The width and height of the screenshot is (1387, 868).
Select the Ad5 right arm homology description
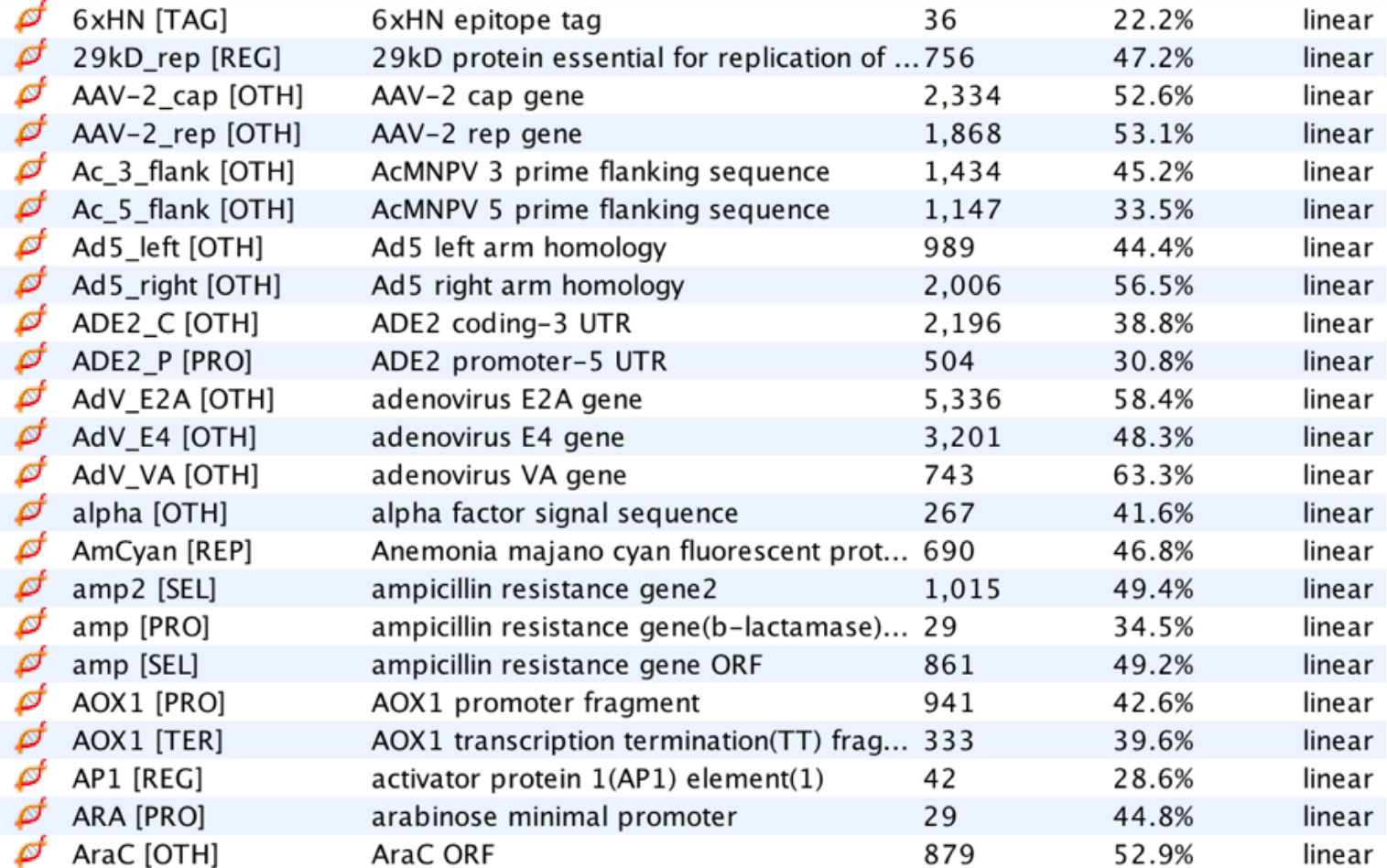[x=527, y=286]
